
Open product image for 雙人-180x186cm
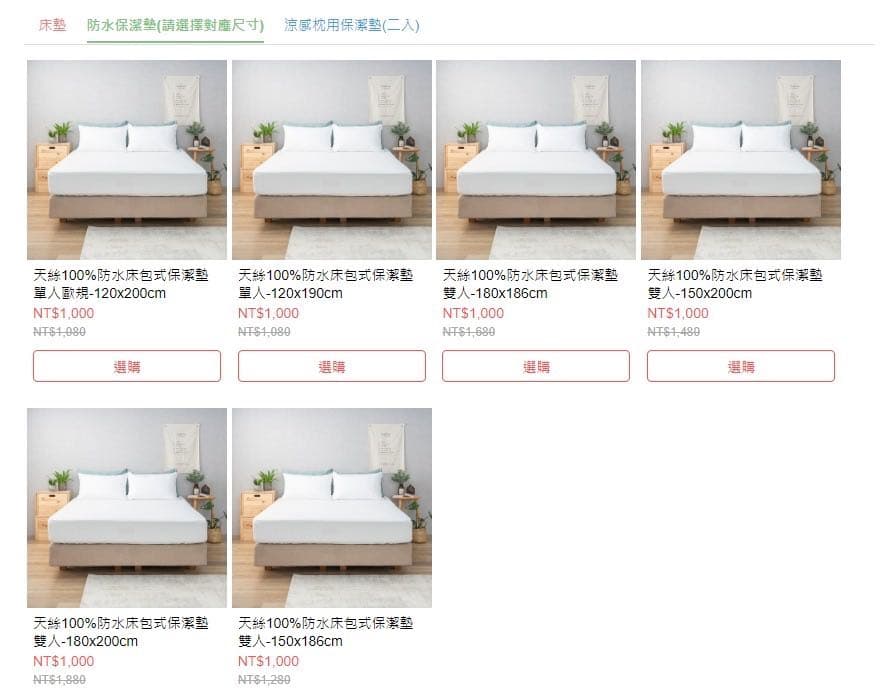point(536,160)
